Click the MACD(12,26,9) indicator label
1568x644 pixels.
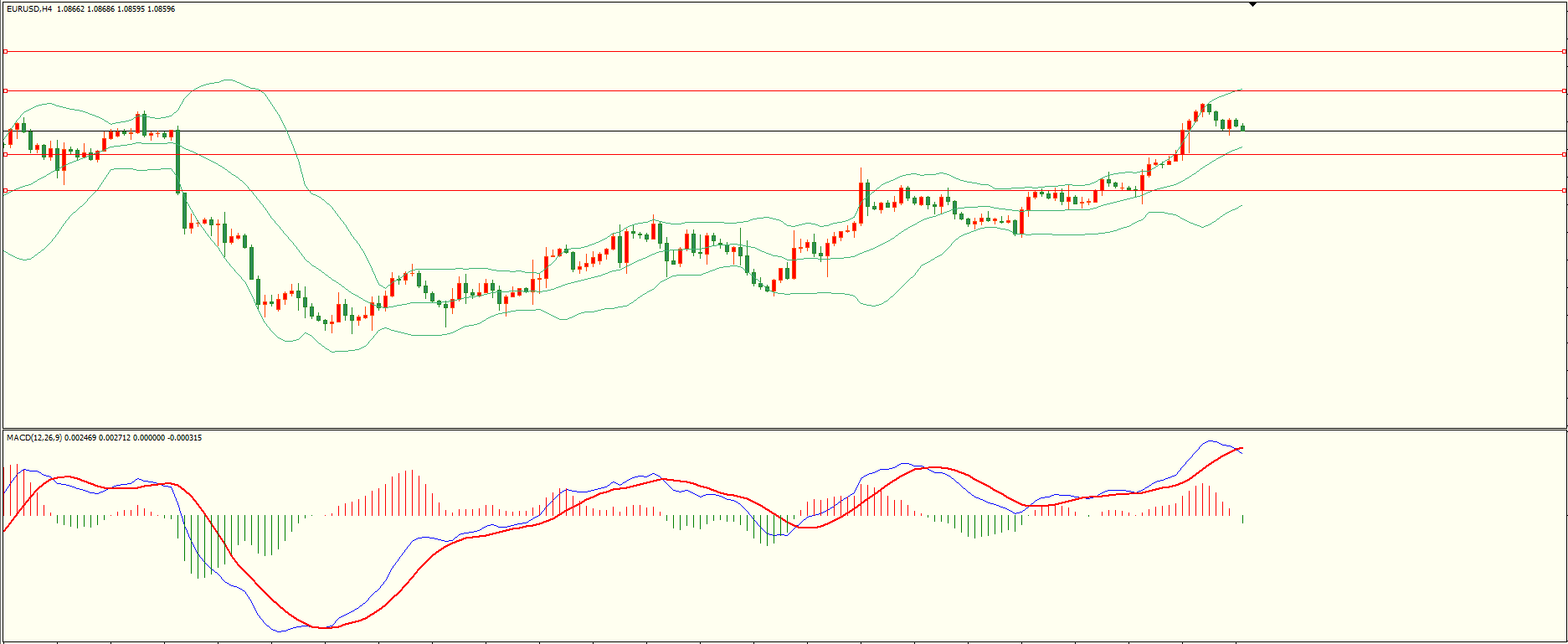pyautogui.click(x=33, y=438)
